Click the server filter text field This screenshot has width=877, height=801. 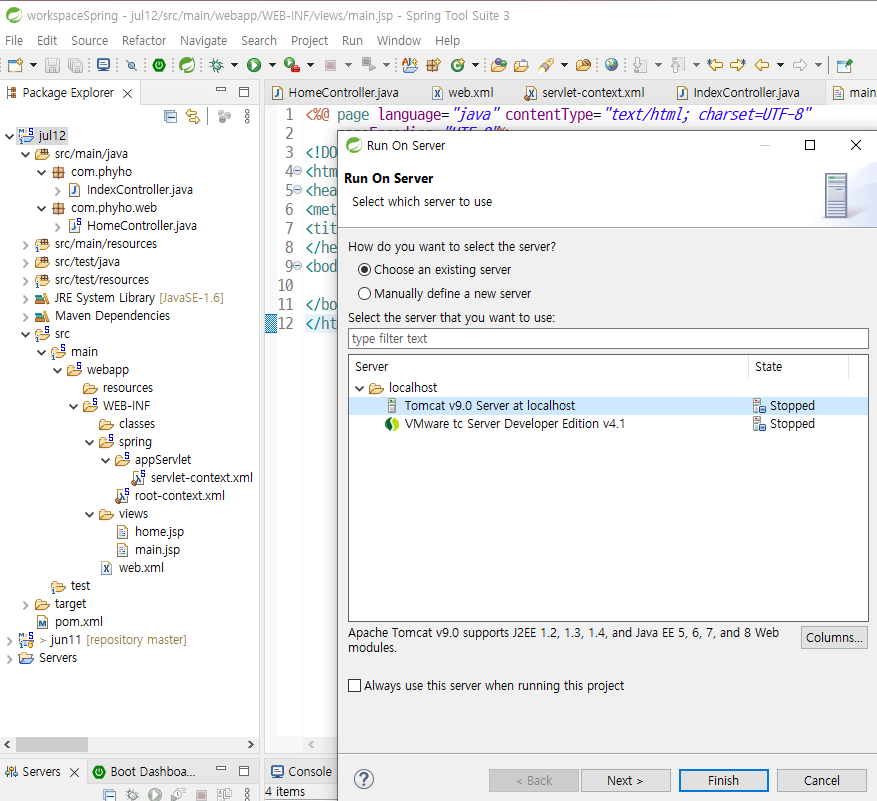point(608,338)
